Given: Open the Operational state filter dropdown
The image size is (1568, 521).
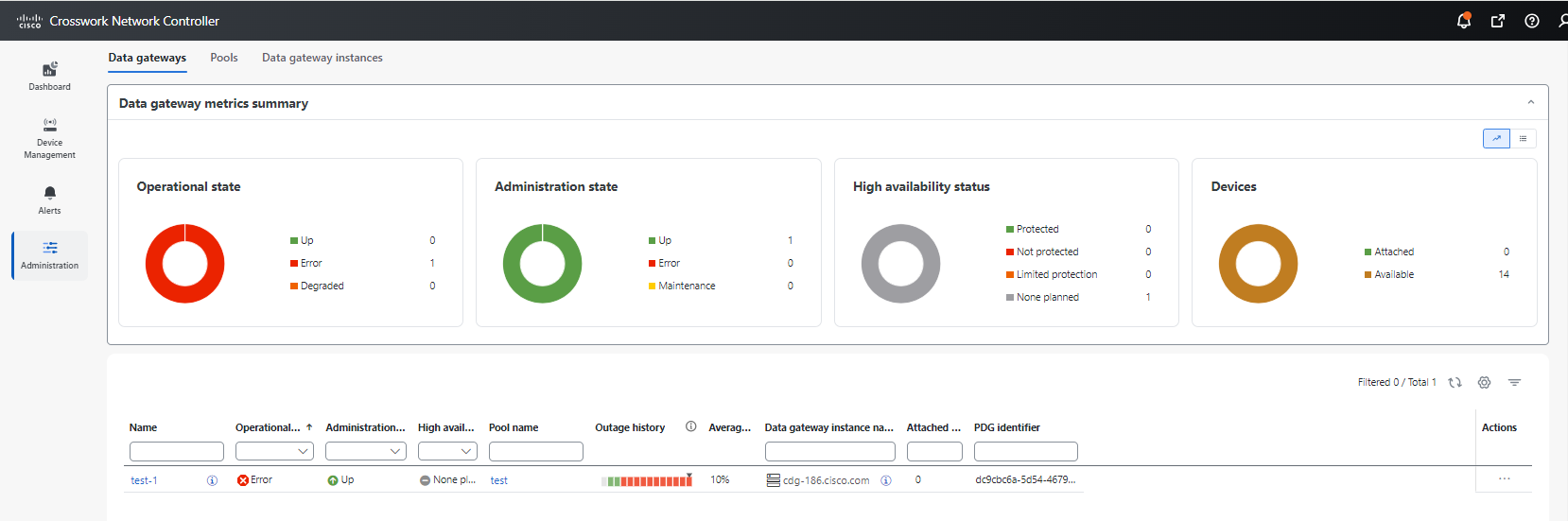Looking at the screenshot, I should (x=274, y=451).
